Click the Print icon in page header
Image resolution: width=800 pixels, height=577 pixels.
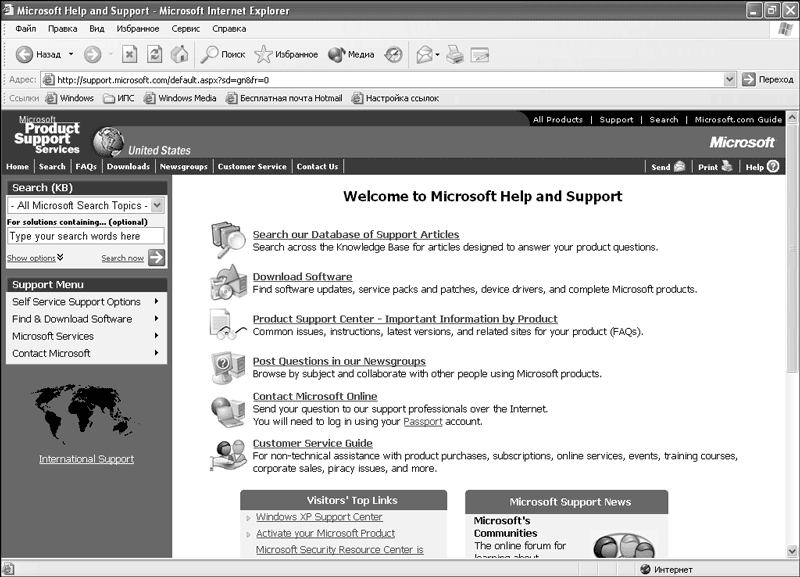pos(727,166)
